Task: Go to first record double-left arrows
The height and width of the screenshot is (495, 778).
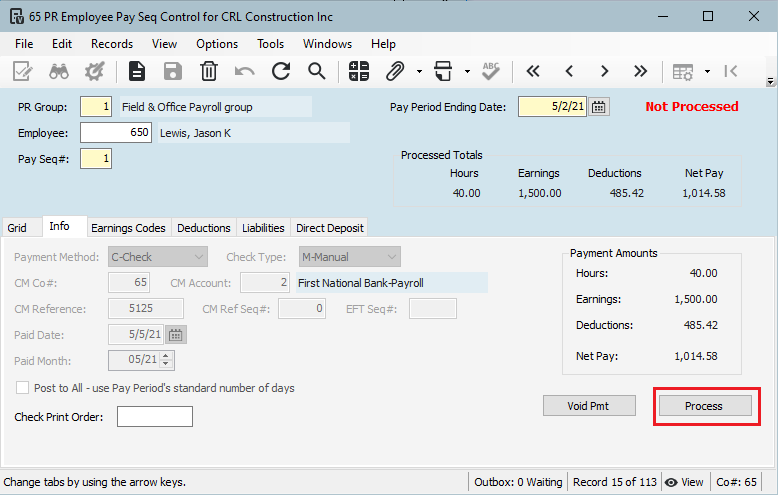Action: click(533, 71)
